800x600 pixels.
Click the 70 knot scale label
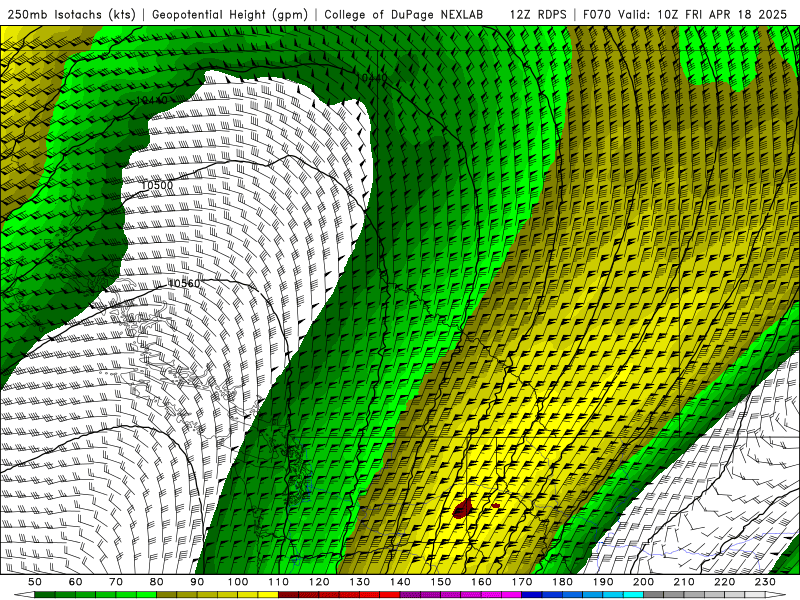point(116,582)
